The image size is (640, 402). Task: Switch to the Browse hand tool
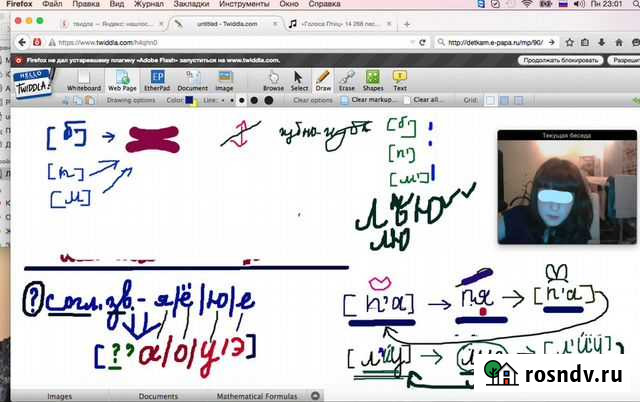tap(274, 80)
